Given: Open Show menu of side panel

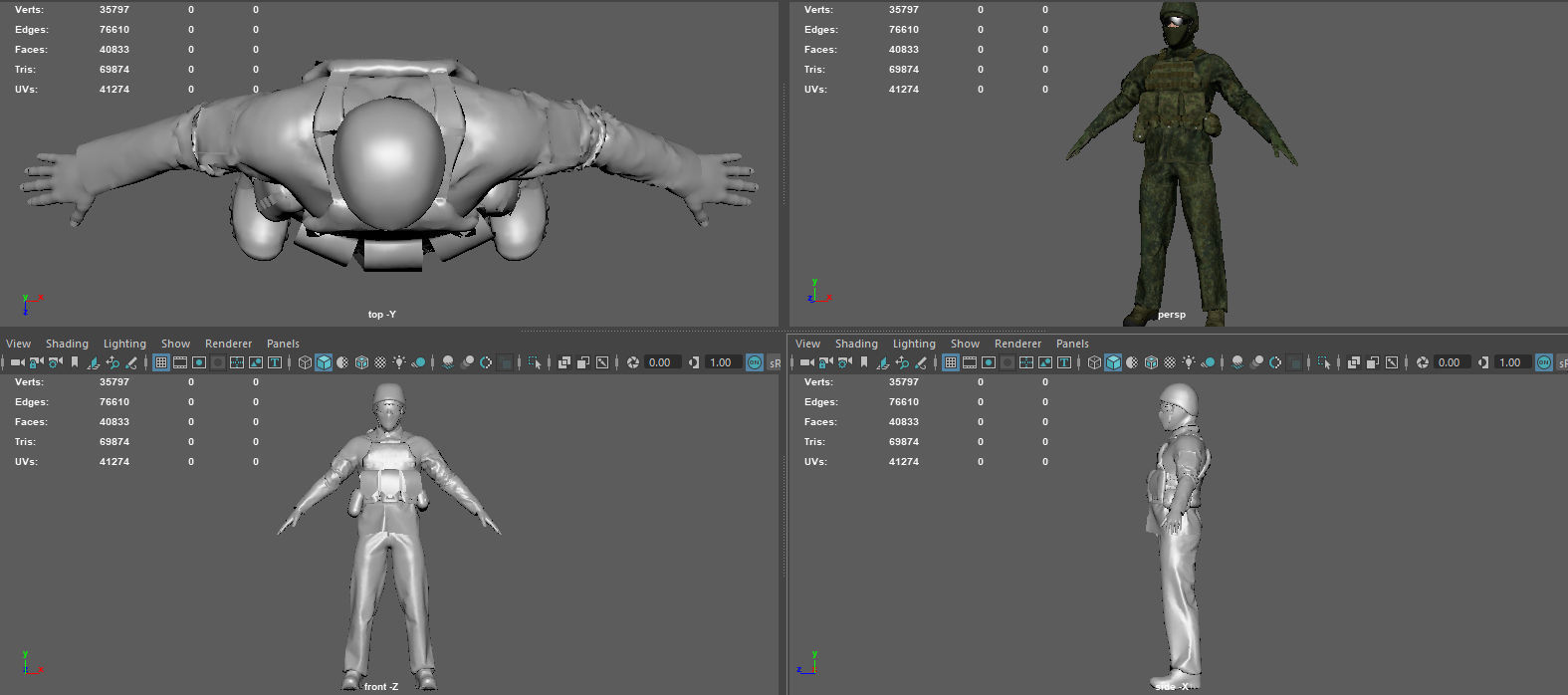Looking at the screenshot, I should coord(965,344).
